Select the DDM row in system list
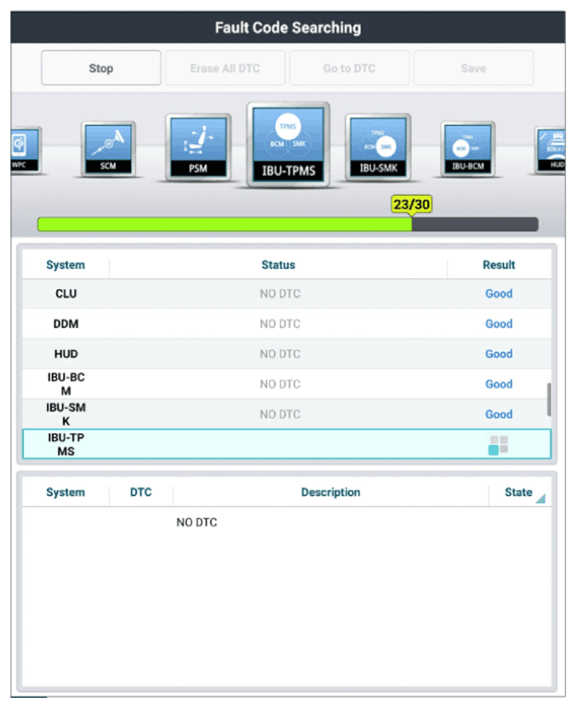The width and height of the screenshot is (576, 707). tap(287, 324)
